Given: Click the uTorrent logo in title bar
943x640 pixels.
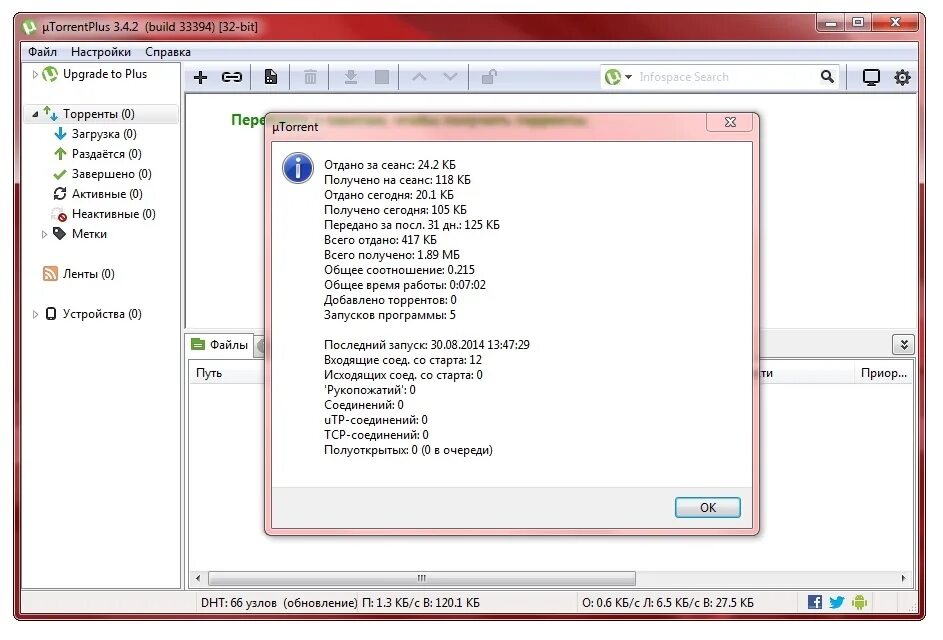Looking at the screenshot, I should point(29,27).
